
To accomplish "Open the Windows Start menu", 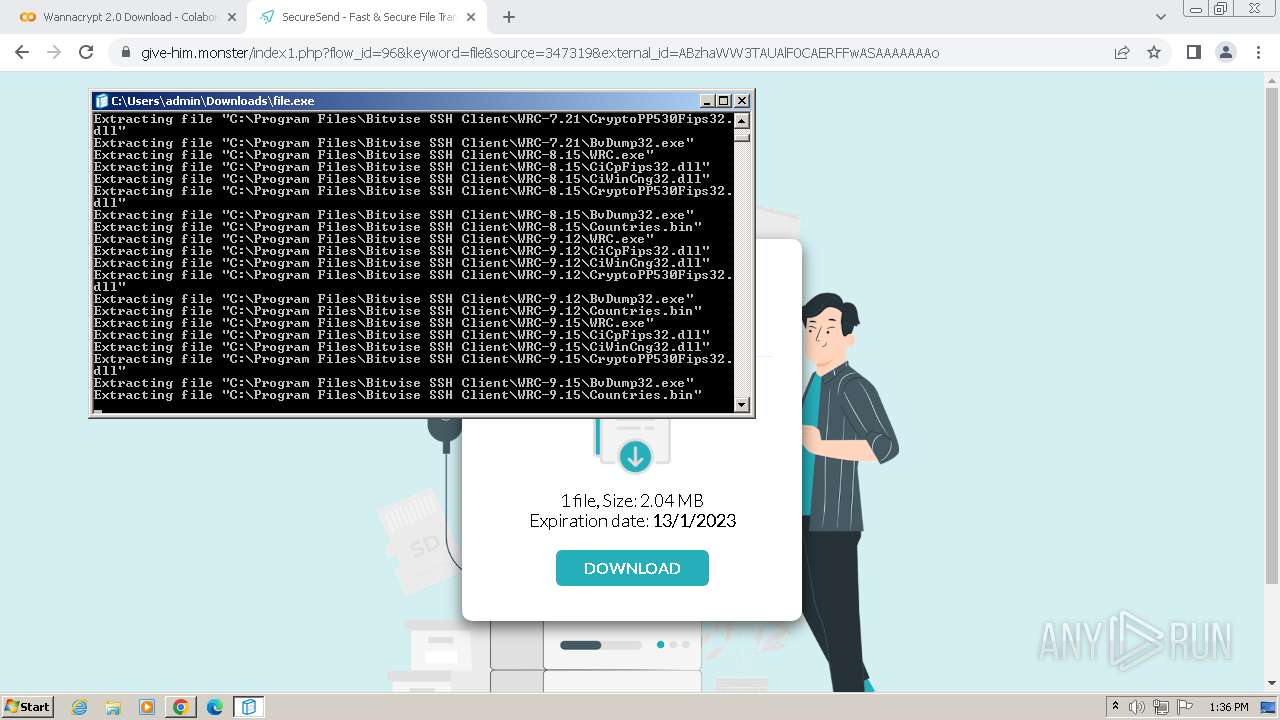I will 27,706.
